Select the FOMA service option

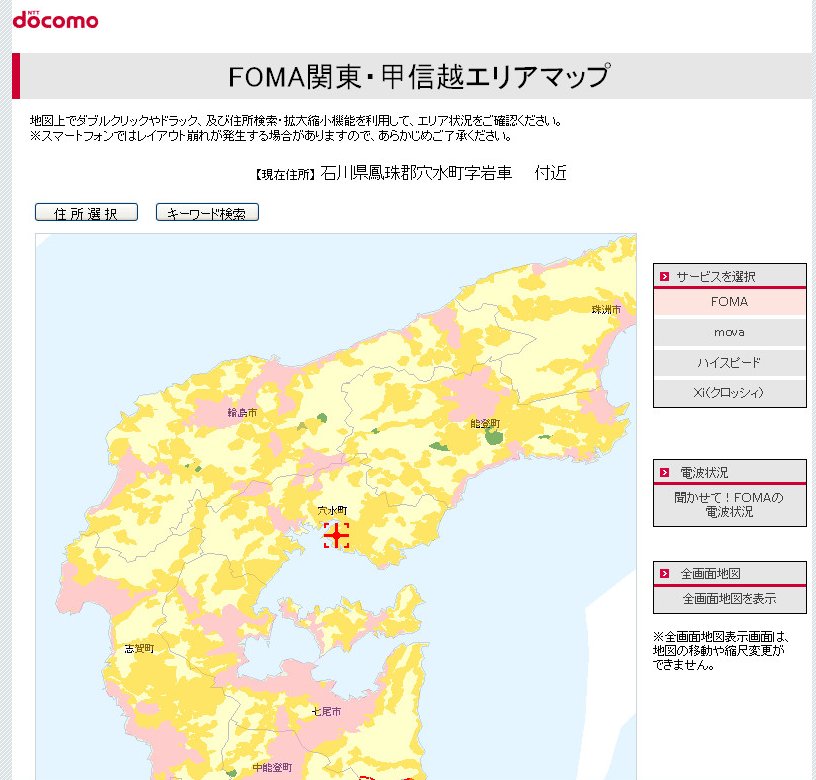[730, 302]
